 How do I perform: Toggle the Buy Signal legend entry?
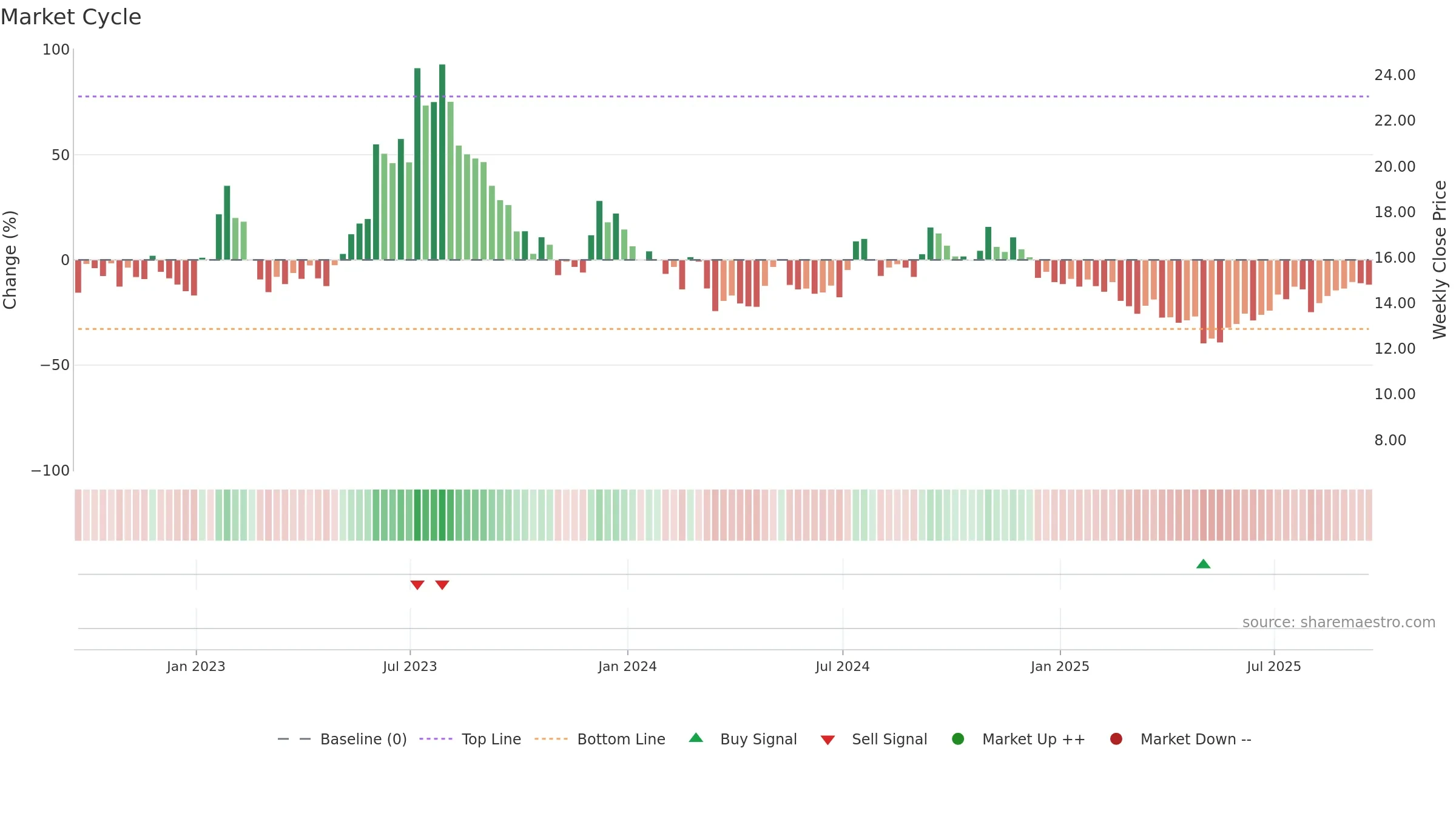click(x=743, y=739)
